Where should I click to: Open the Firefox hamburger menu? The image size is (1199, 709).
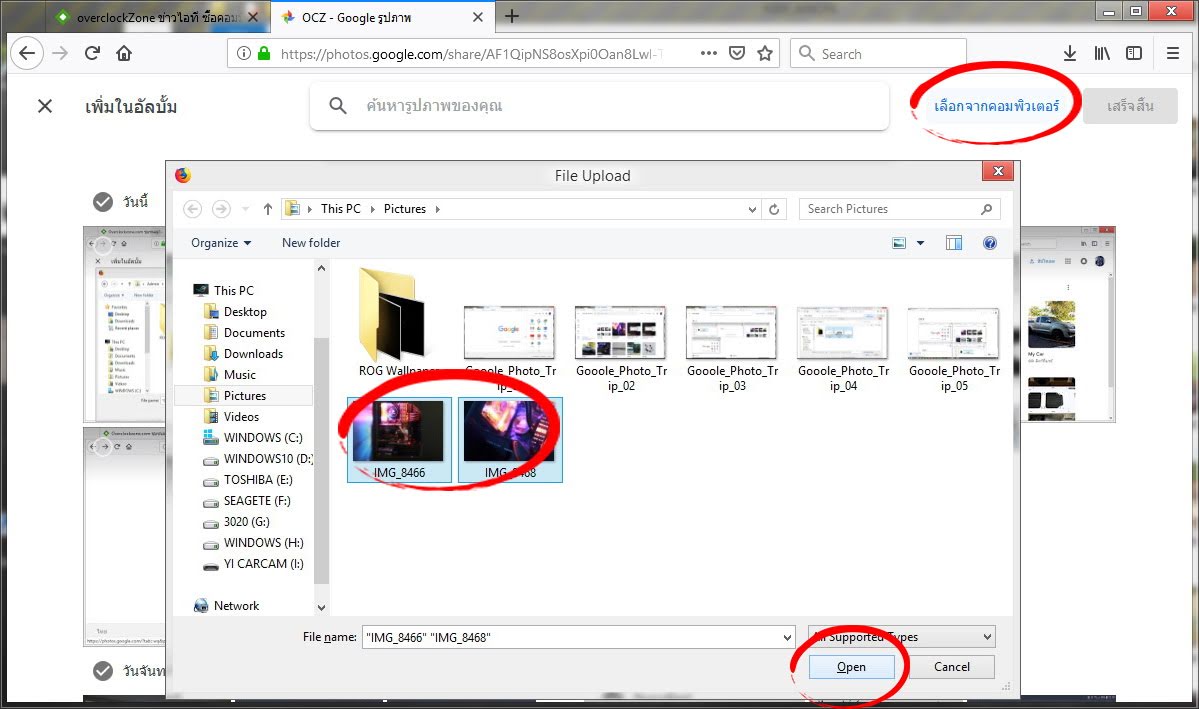1172,54
